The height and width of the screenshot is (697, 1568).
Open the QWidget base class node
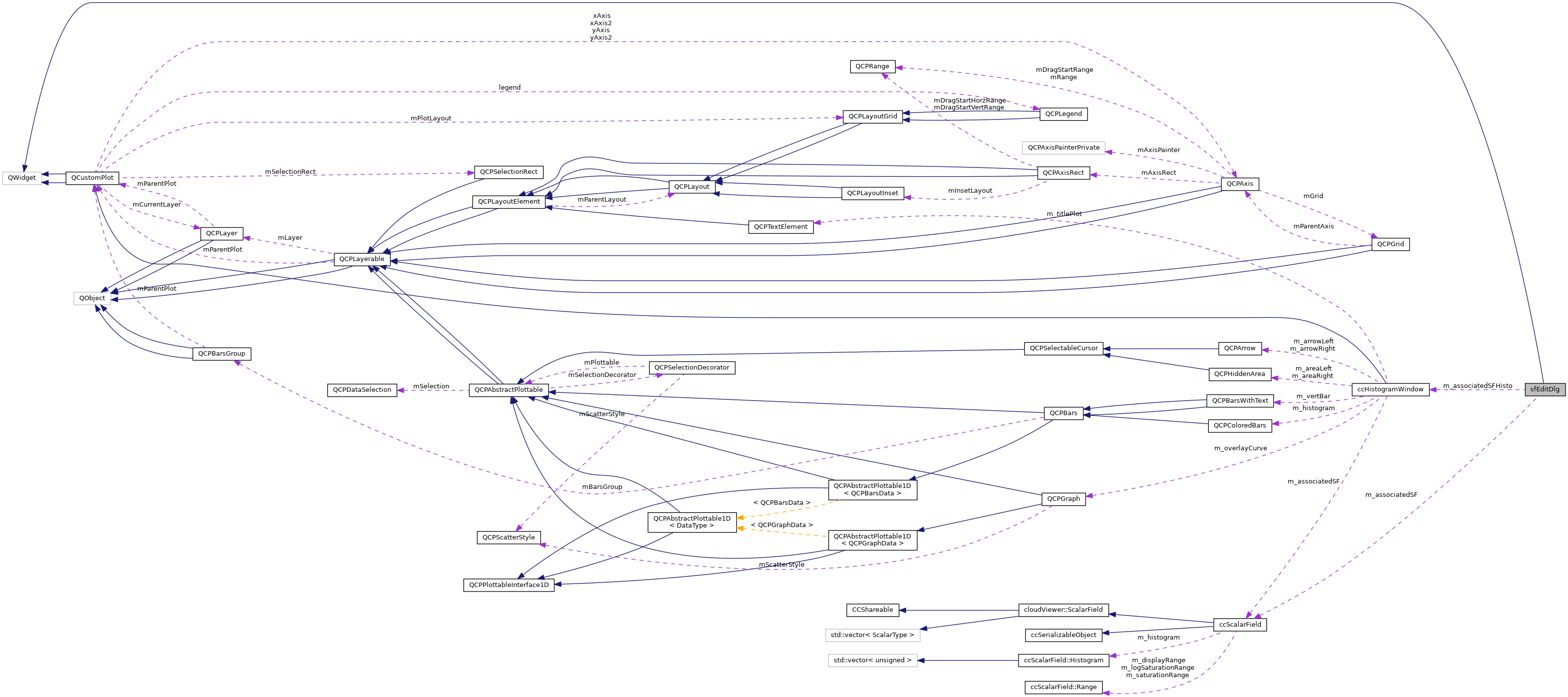click(22, 178)
